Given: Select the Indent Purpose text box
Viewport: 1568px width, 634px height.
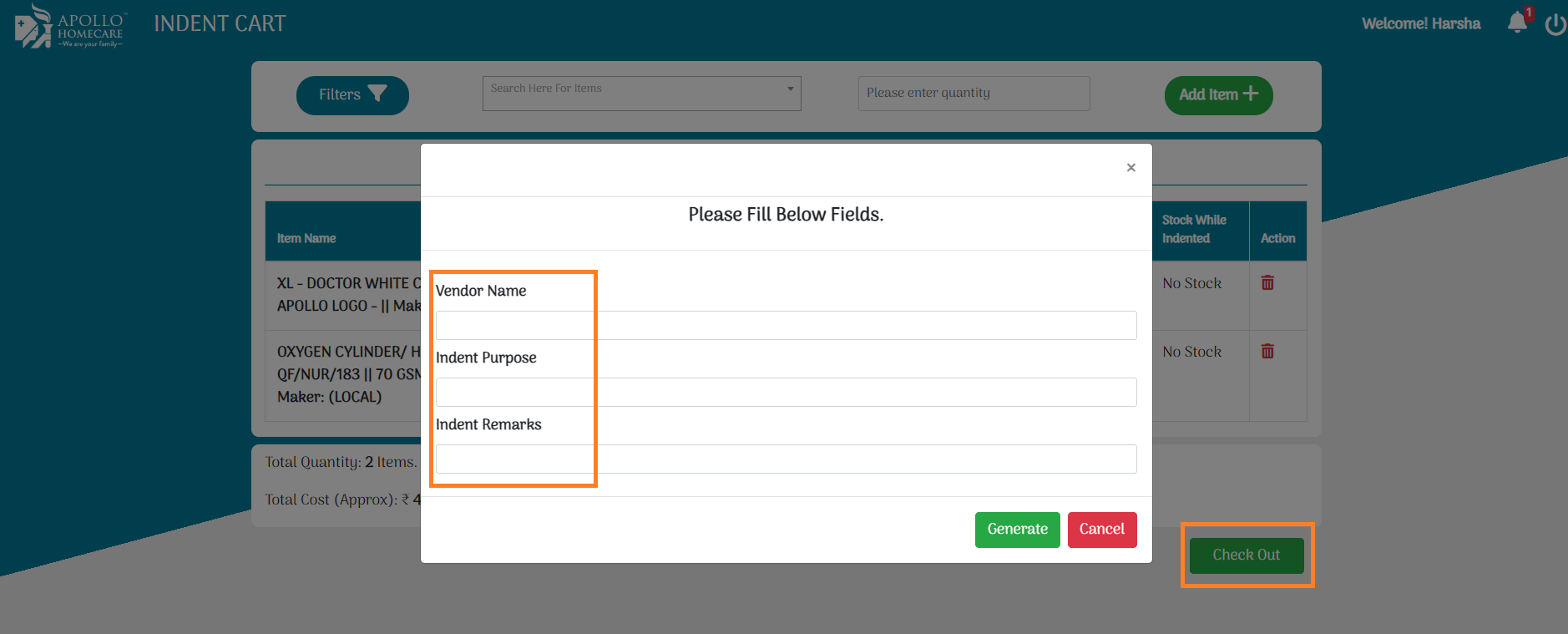Looking at the screenshot, I should coord(786,393).
